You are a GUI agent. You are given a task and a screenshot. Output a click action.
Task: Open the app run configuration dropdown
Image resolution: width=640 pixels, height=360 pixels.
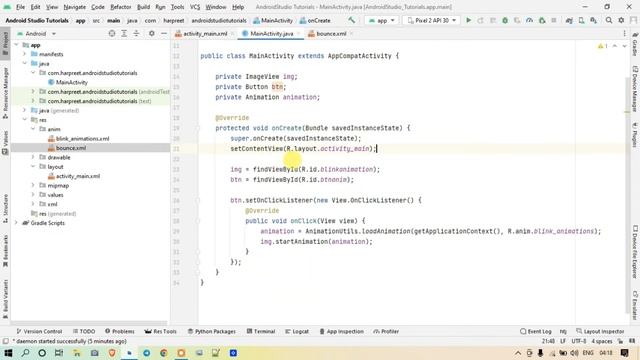click(382, 20)
